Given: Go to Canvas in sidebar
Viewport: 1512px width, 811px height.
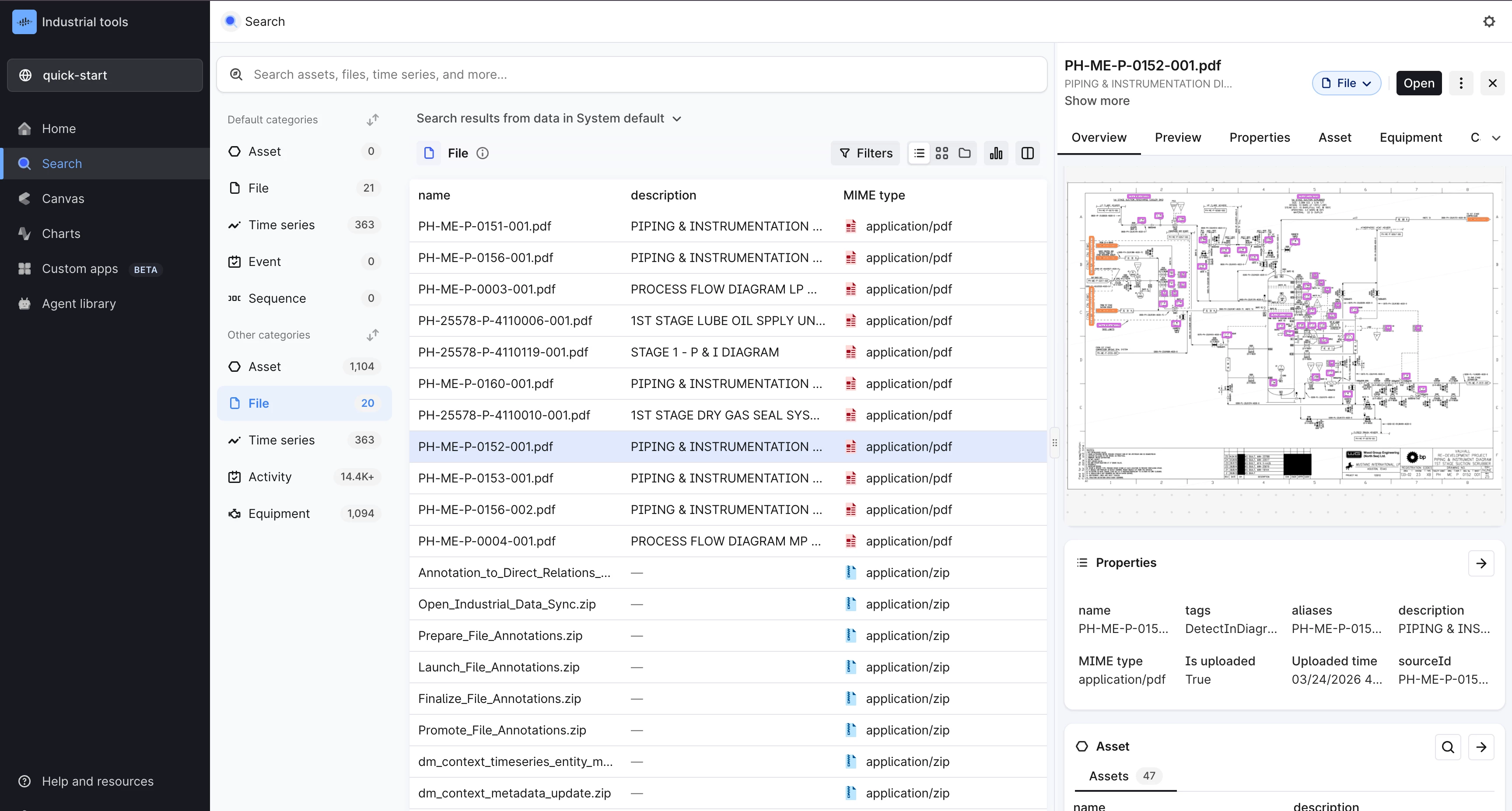Looking at the screenshot, I should point(63,198).
